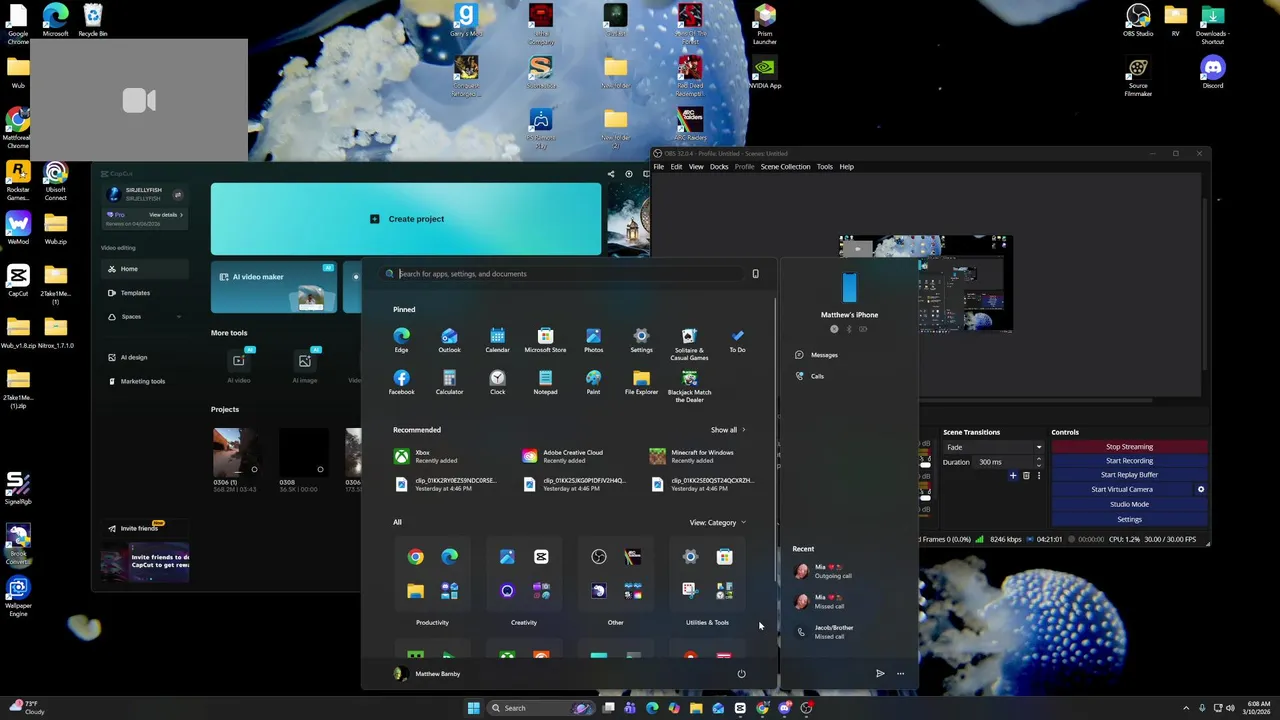Image resolution: width=1280 pixels, height=720 pixels.
Task: Click Stop Streaming in OBS
Action: pyautogui.click(x=1129, y=447)
